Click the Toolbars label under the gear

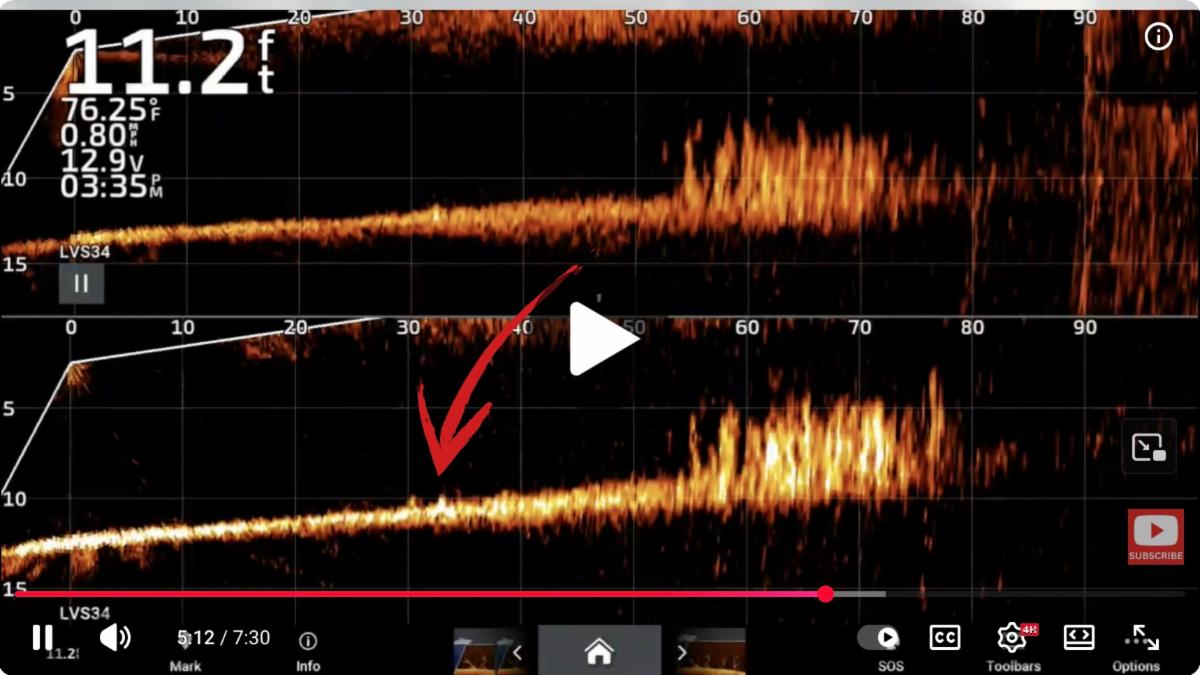point(1013,666)
